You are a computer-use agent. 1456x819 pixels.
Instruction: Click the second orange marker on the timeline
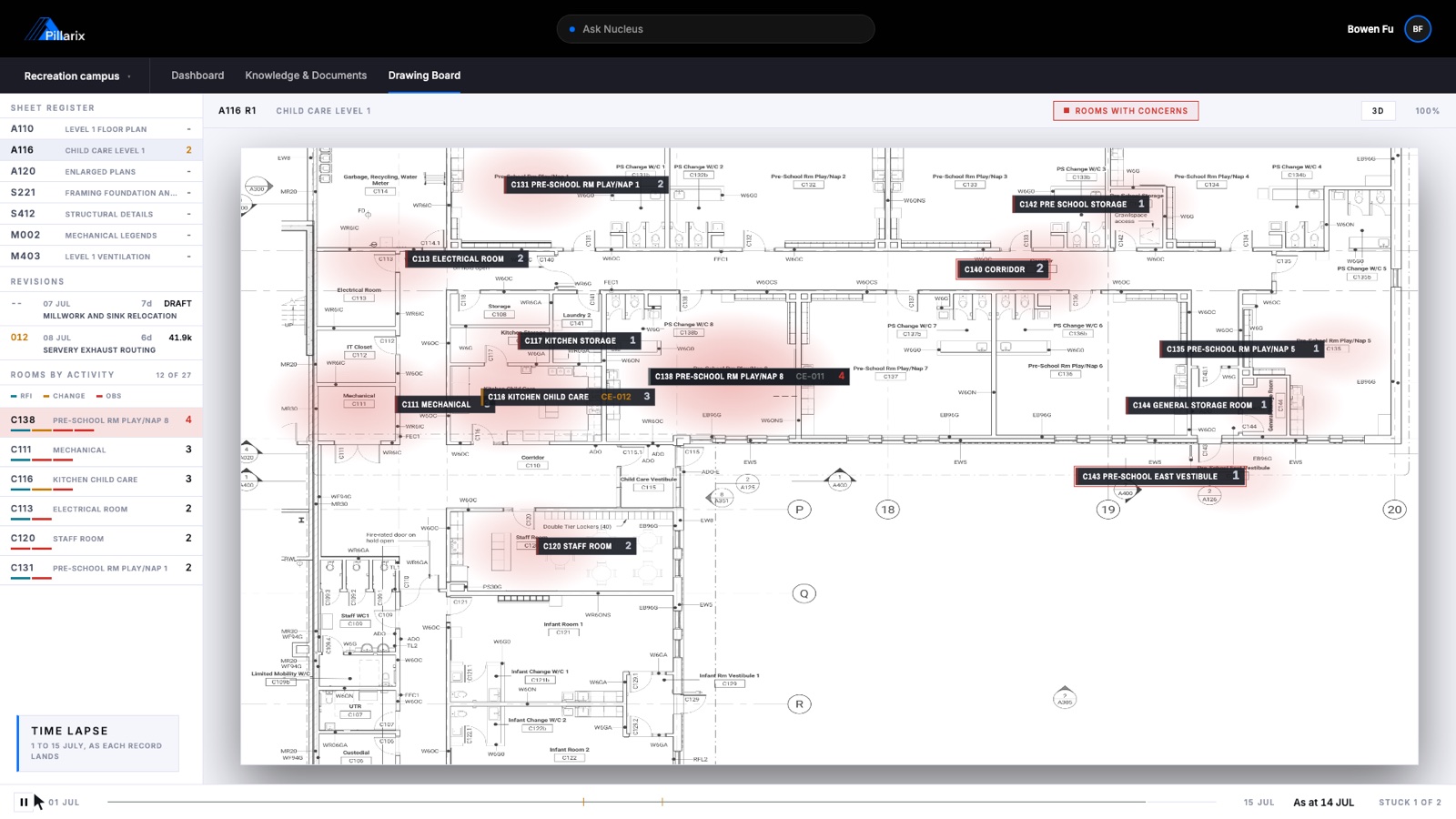coord(662,802)
